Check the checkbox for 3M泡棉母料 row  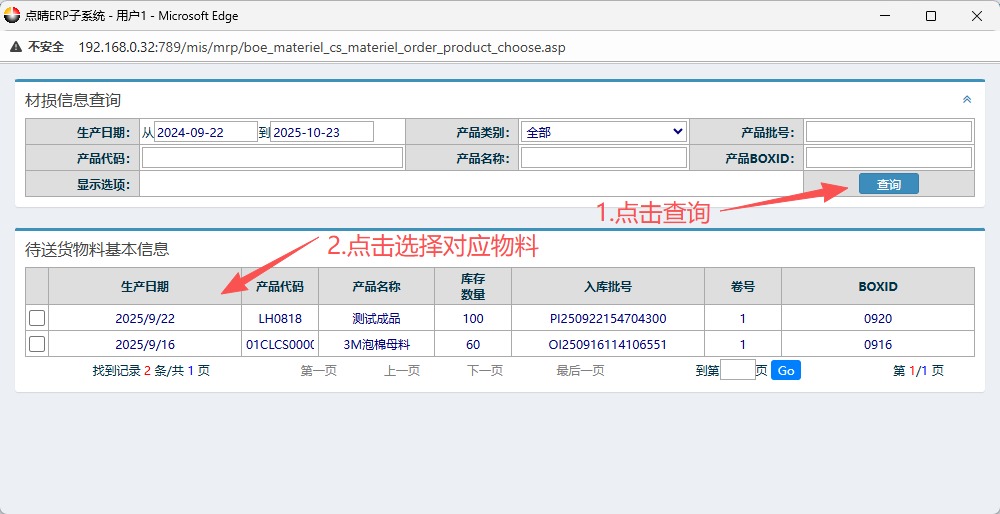tap(37, 344)
